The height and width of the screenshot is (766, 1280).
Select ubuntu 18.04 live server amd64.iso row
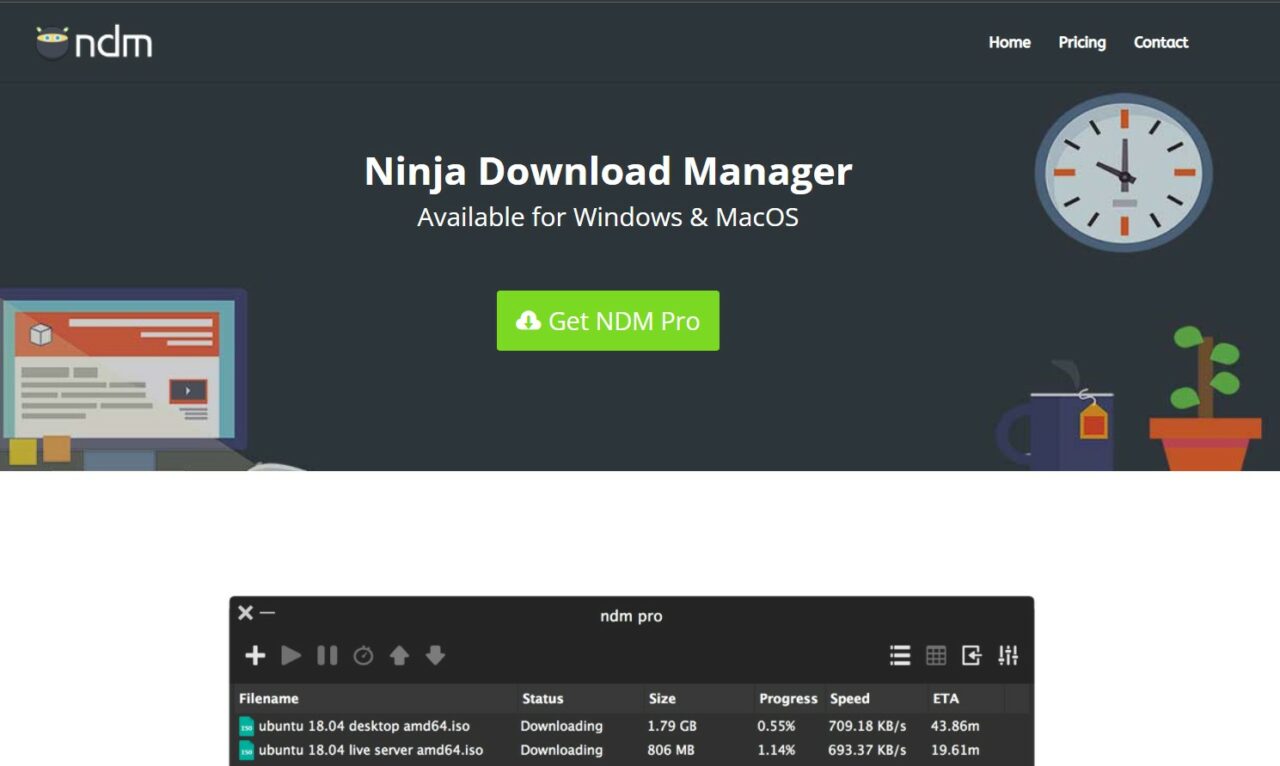(x=370, y=750)
